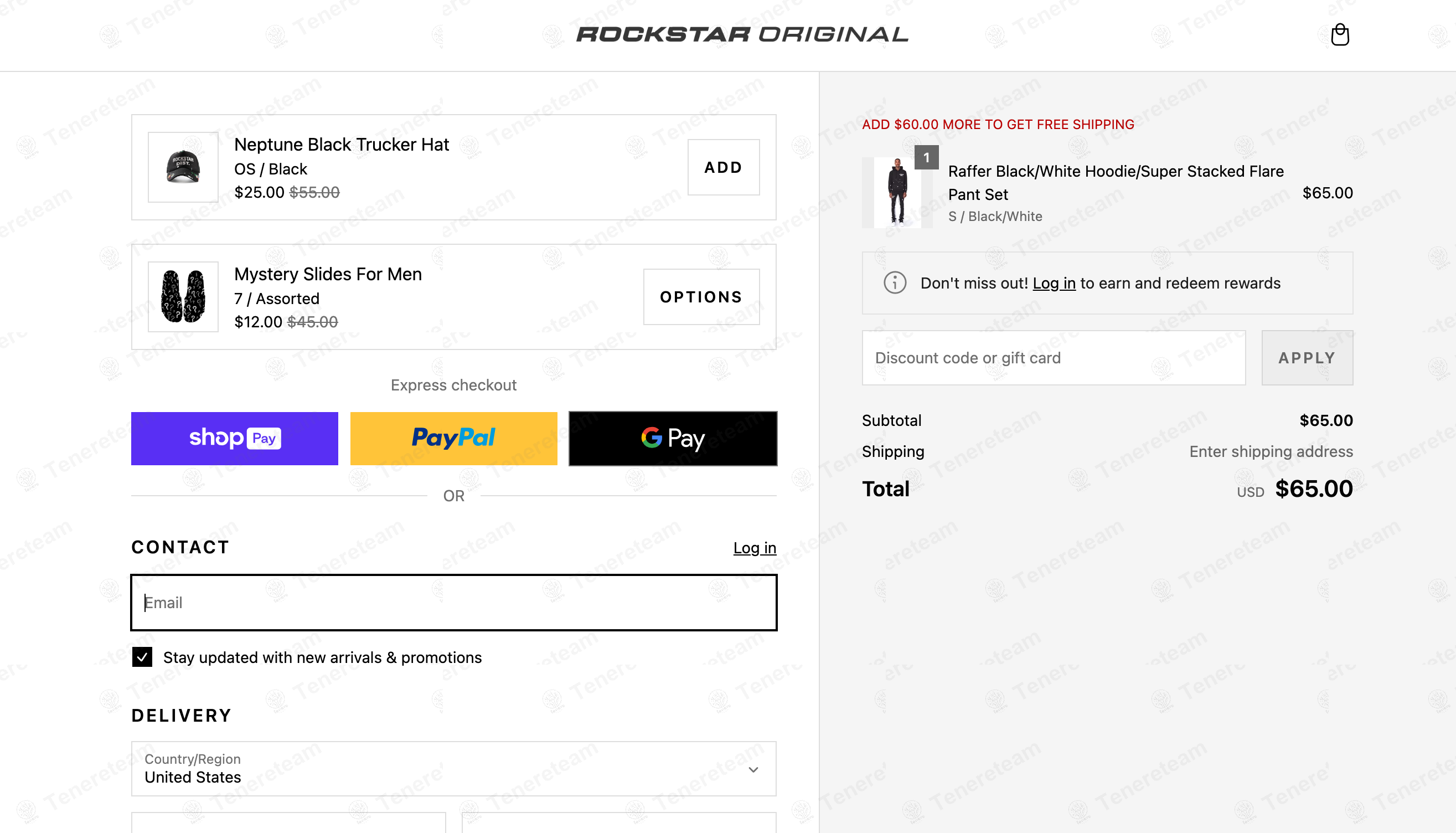This screenshot has height=833, width=1456.
Task: Choose Google Pay express checkout
Action: click(673, 438)
